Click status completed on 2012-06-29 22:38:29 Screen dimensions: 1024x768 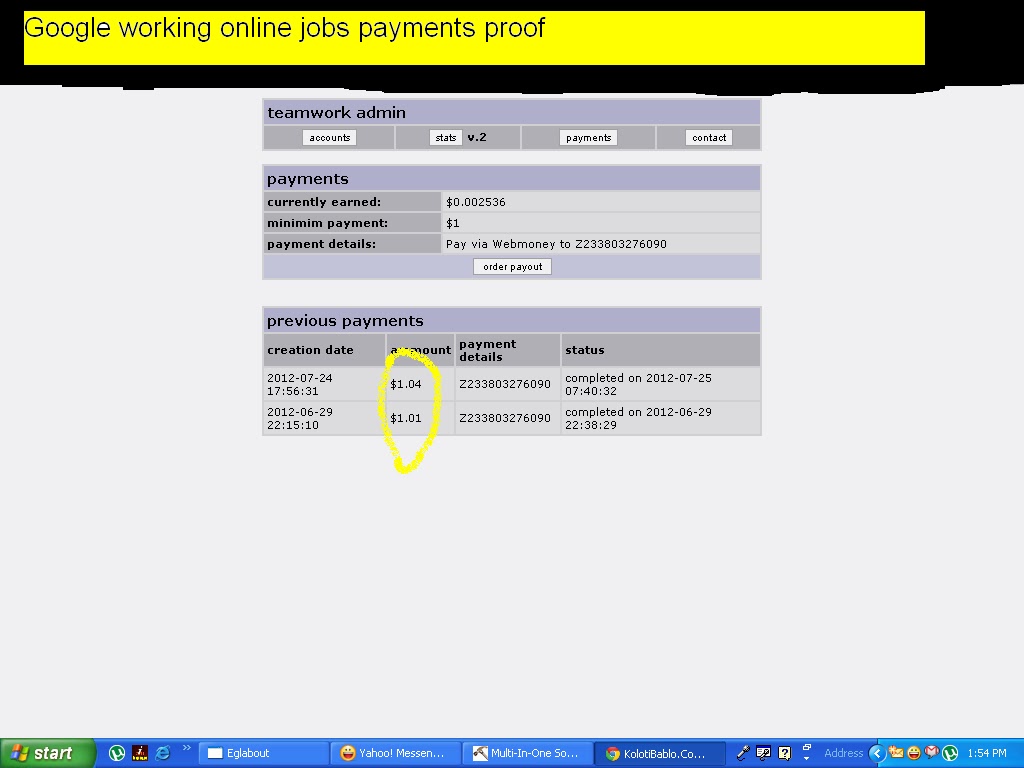tap(638, 418)
